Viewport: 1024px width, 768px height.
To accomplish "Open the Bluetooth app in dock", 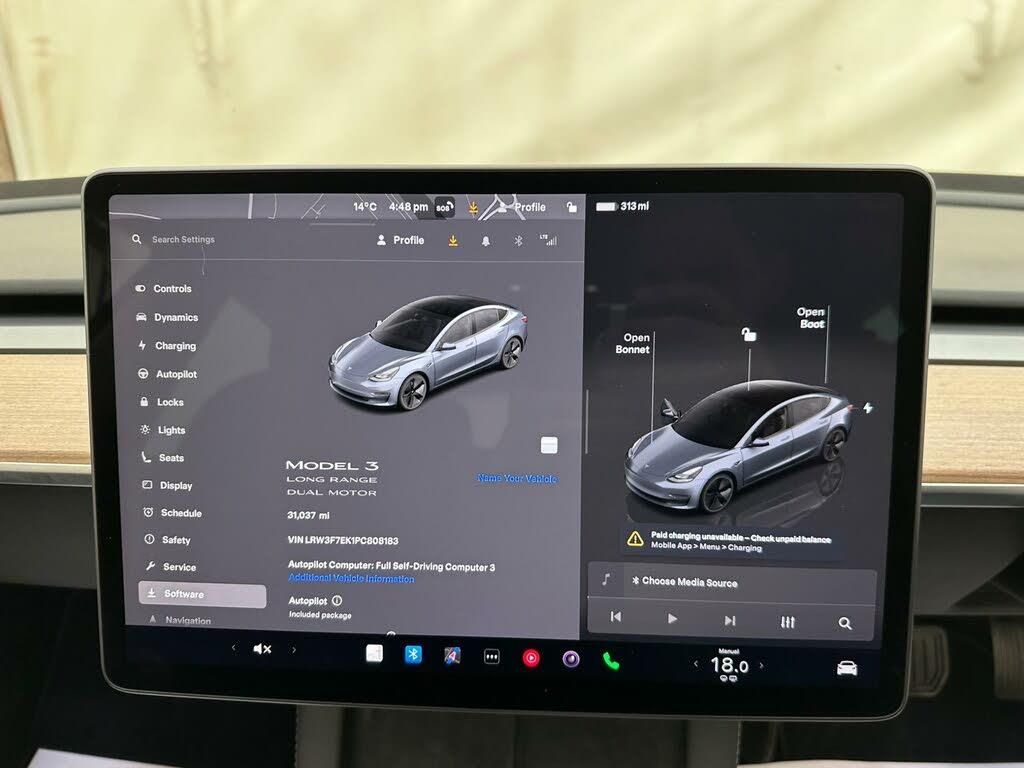I will [x=413, y=654].
